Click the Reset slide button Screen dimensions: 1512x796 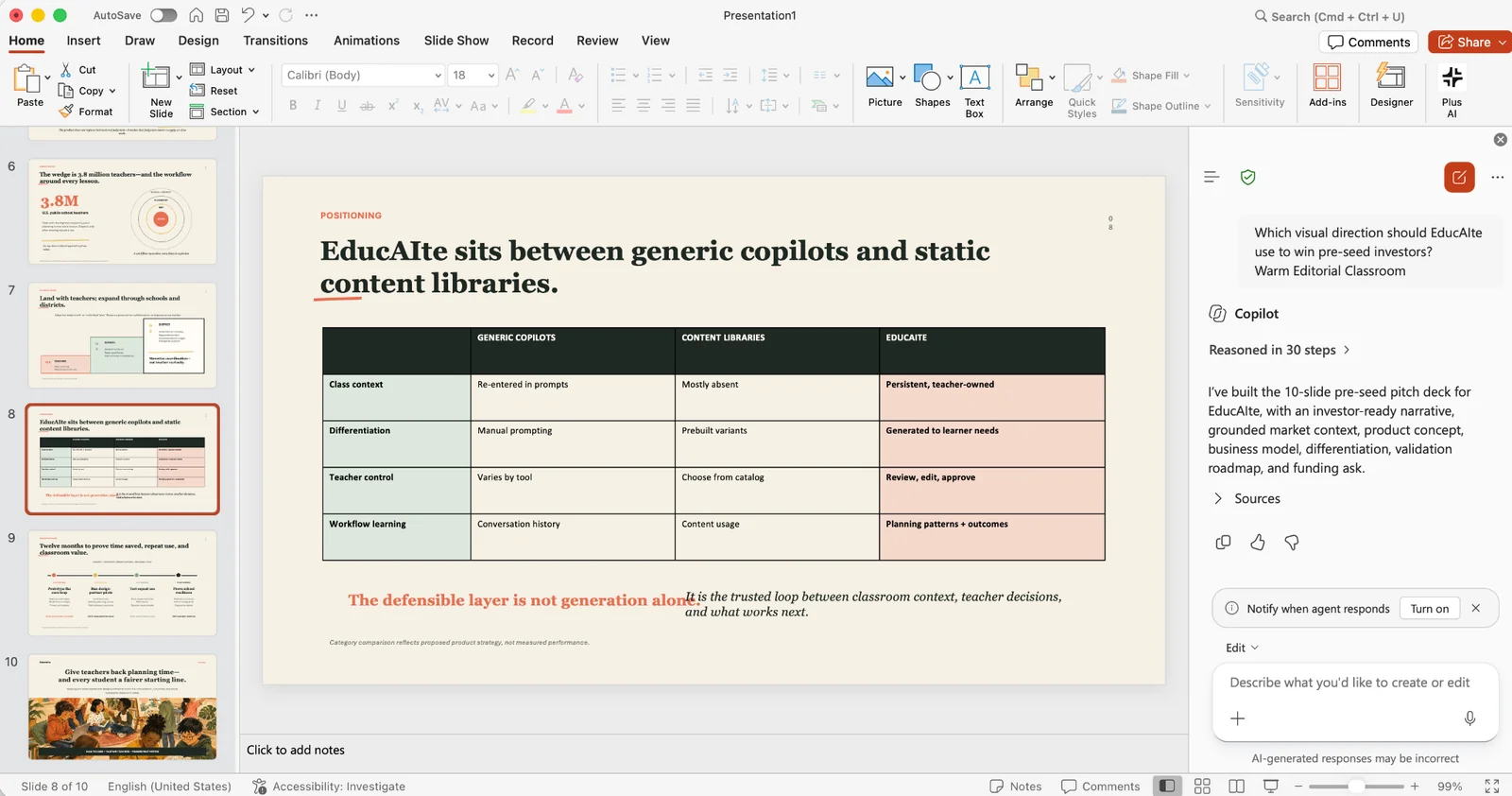click(x=214, y=91)
